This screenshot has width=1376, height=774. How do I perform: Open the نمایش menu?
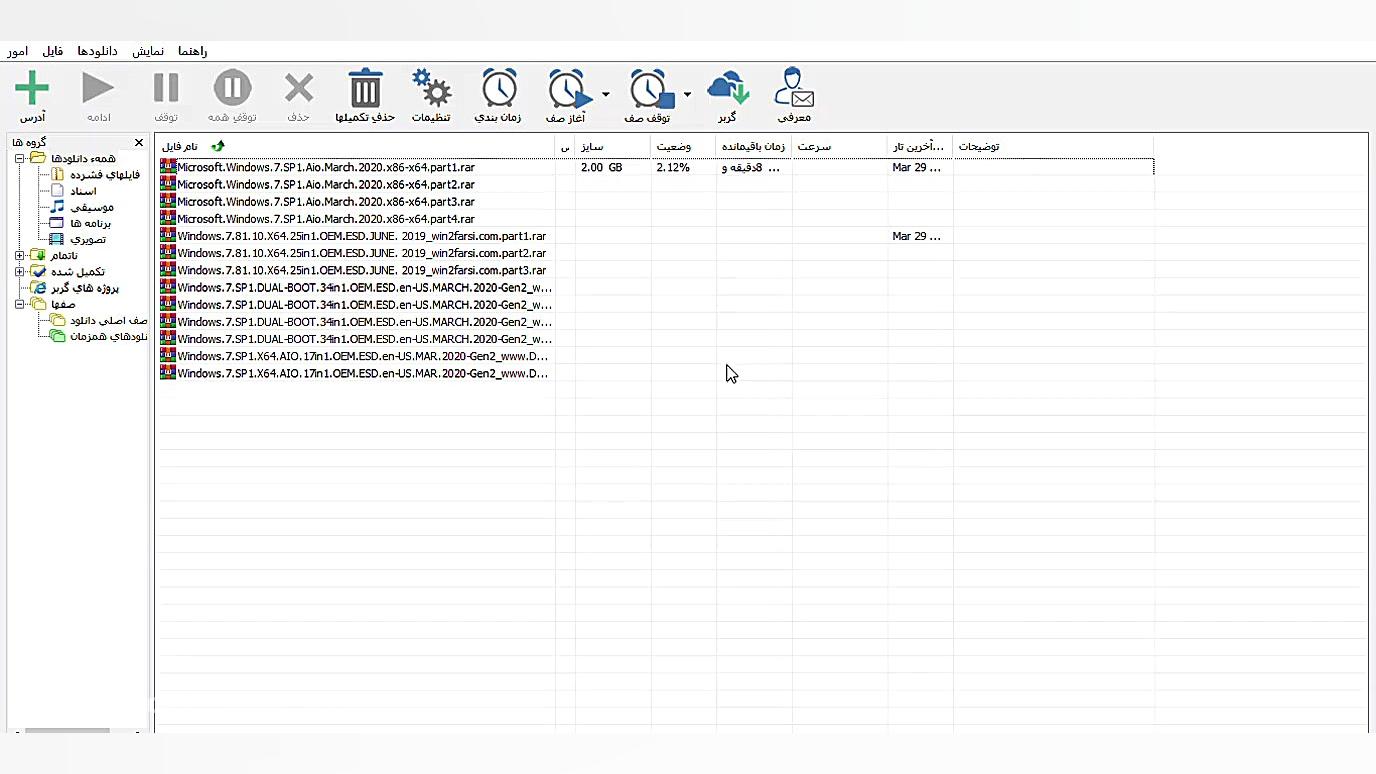[148, 51]
